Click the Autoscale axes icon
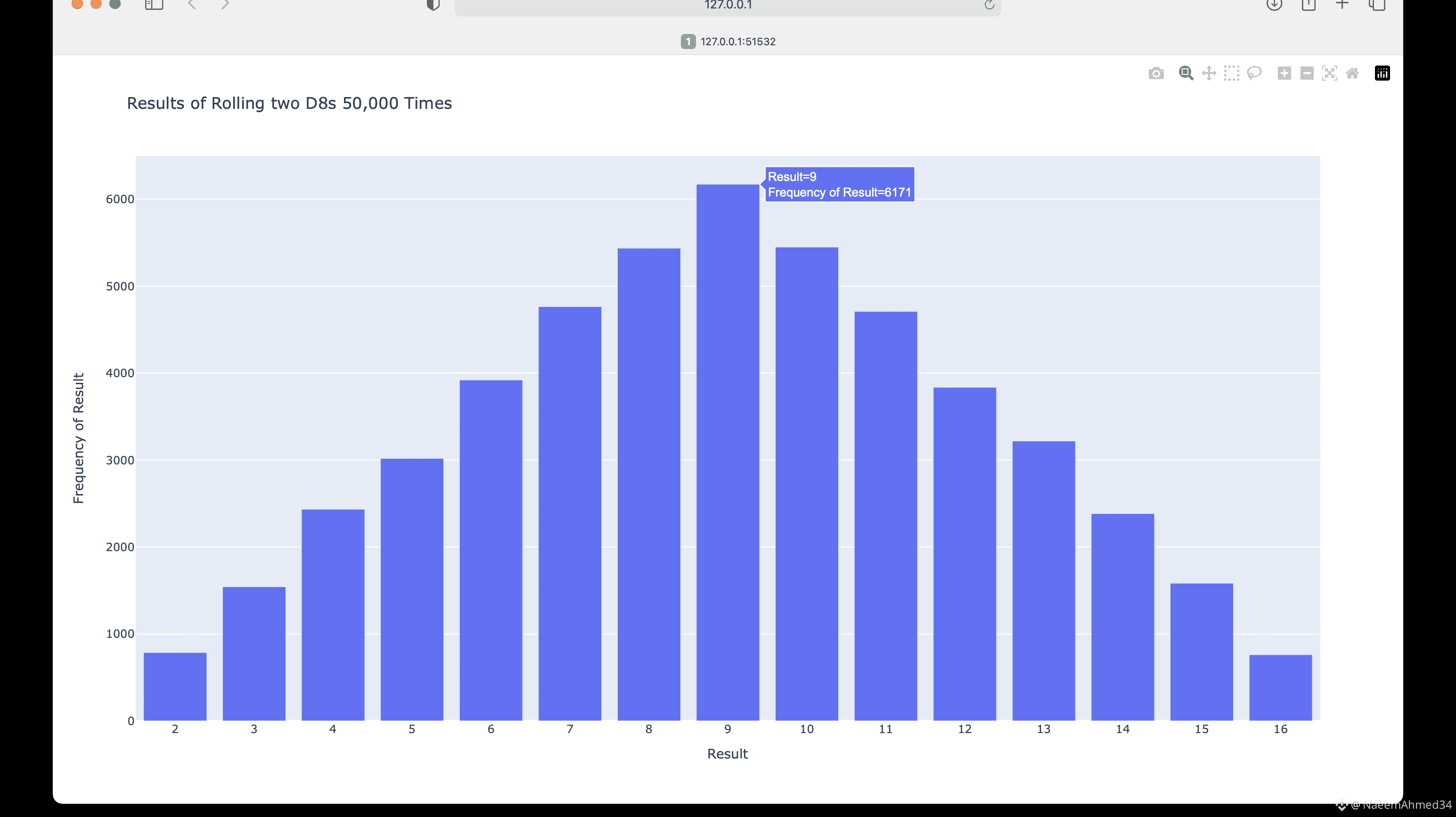This screenshot has width=1456, height=817. [x=1329, y=74]
